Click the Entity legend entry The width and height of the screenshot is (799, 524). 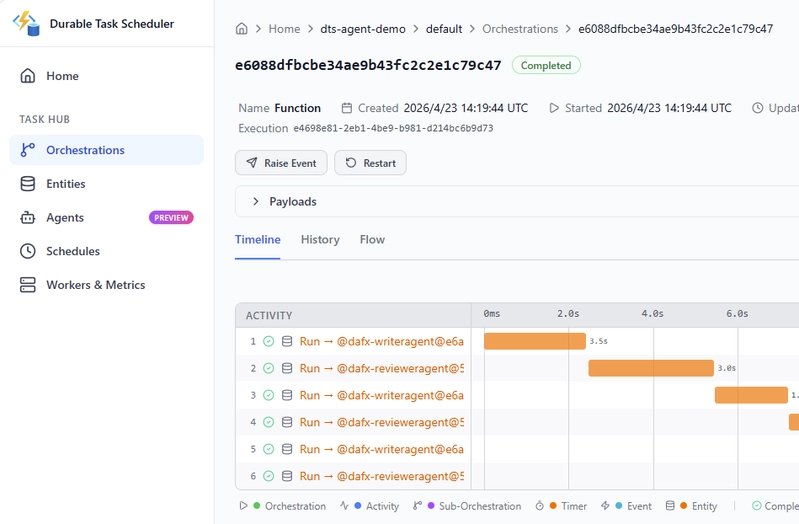click(x=691, y=506)
